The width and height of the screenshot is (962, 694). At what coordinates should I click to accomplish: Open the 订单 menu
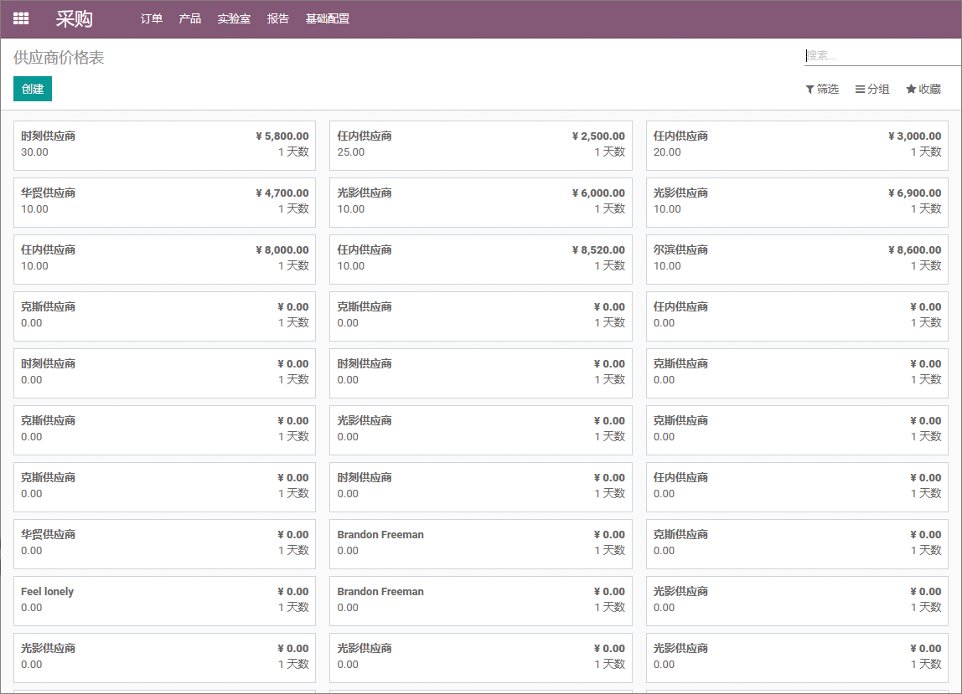(152, 19)
